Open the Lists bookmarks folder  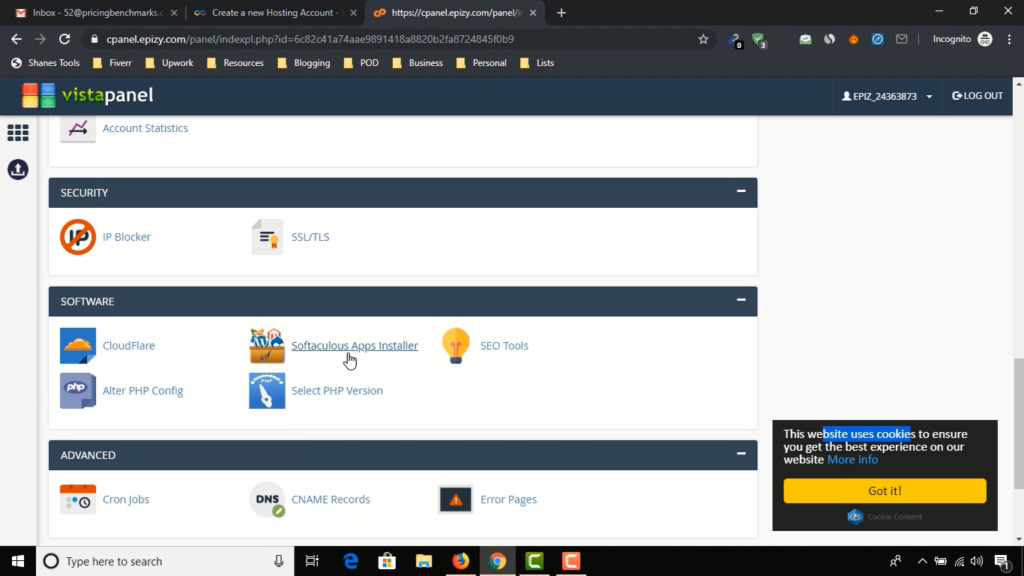pyautogui.click(x=537, y=63)
